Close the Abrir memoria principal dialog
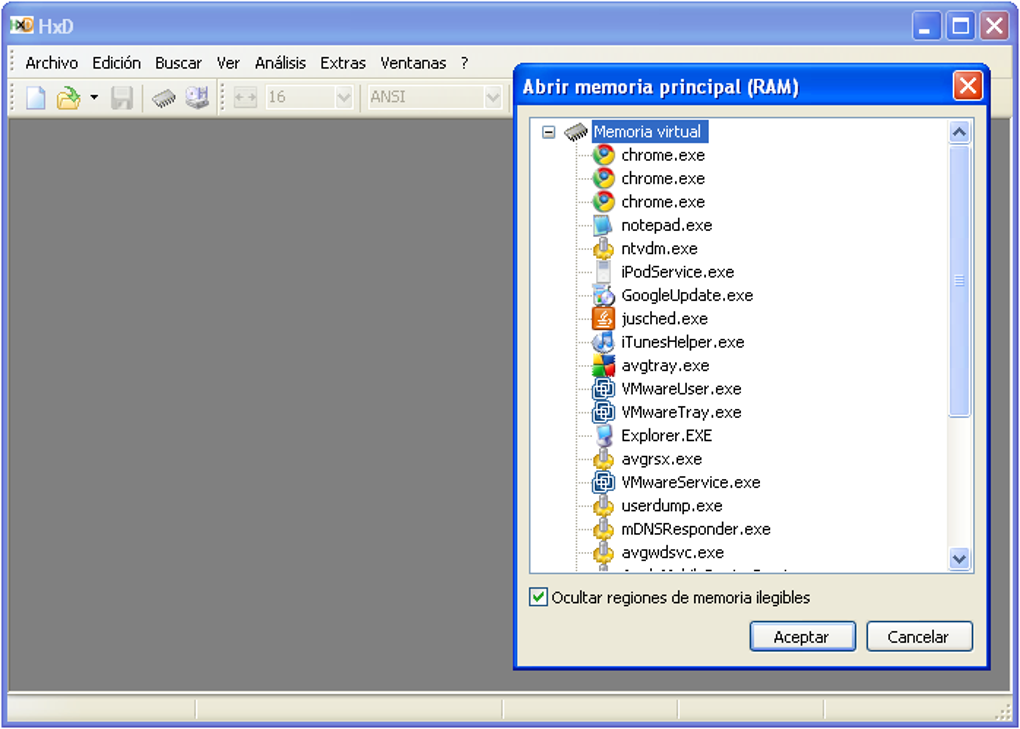 (967, 86)
